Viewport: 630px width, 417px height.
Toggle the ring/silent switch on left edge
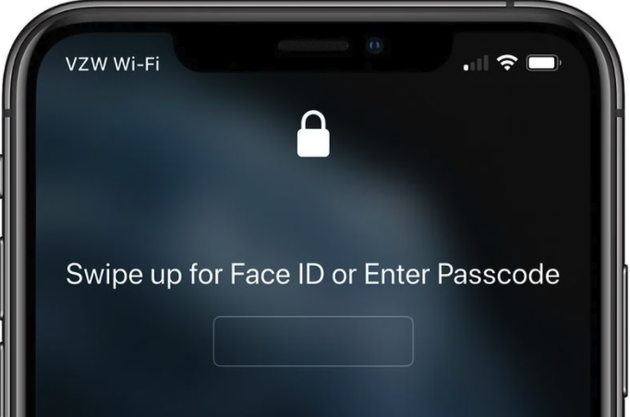coord(2,176)
